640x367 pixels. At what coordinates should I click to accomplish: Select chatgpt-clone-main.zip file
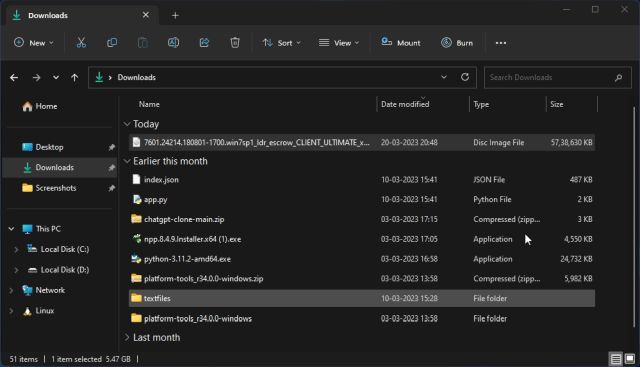(x=362, y=219)
